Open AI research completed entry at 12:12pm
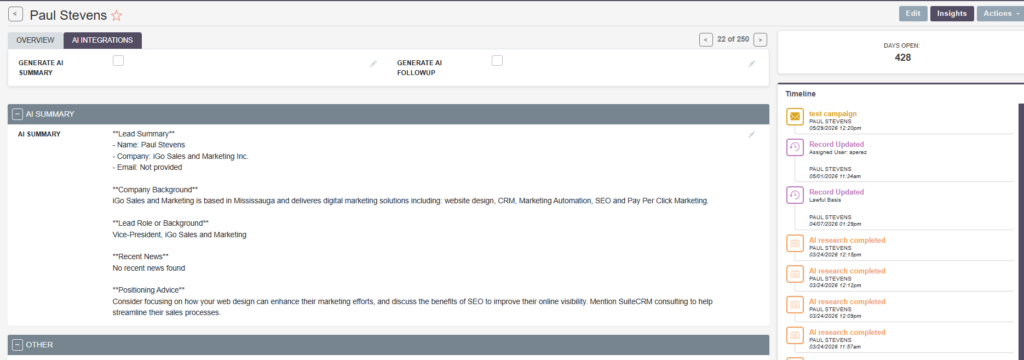 [847, 271]
